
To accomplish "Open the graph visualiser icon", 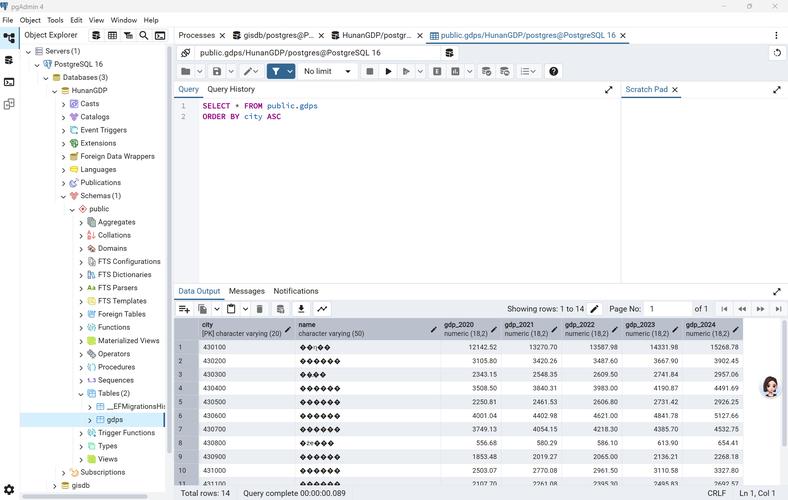I will click(322, 309).
